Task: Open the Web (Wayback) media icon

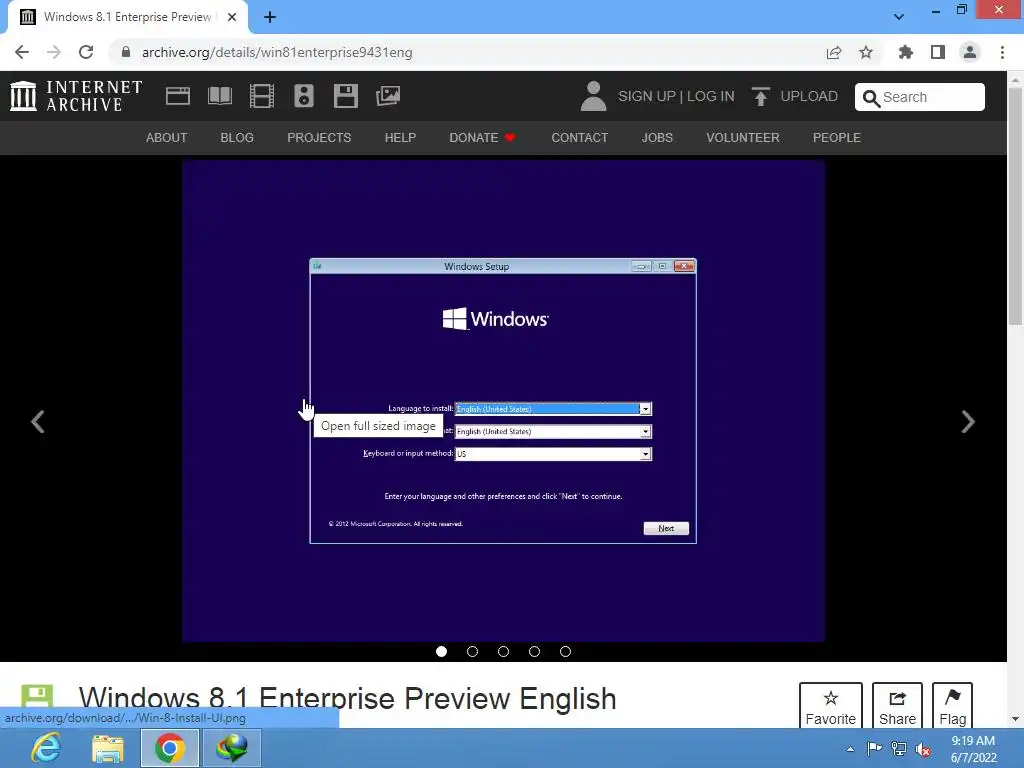Action: tap(178, 96)
